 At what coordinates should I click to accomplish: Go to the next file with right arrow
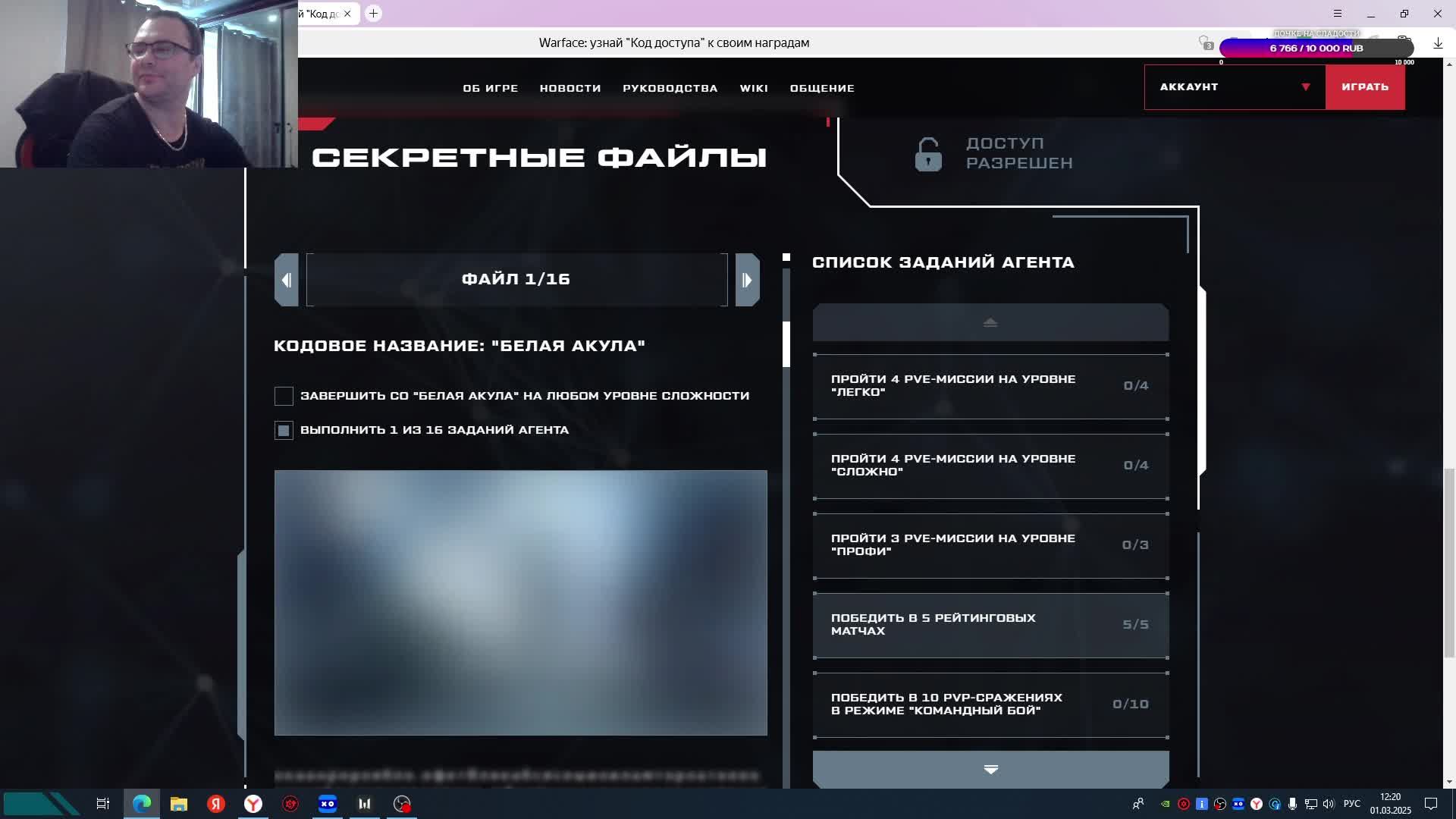pyautogui.click(x=747, y=280)
